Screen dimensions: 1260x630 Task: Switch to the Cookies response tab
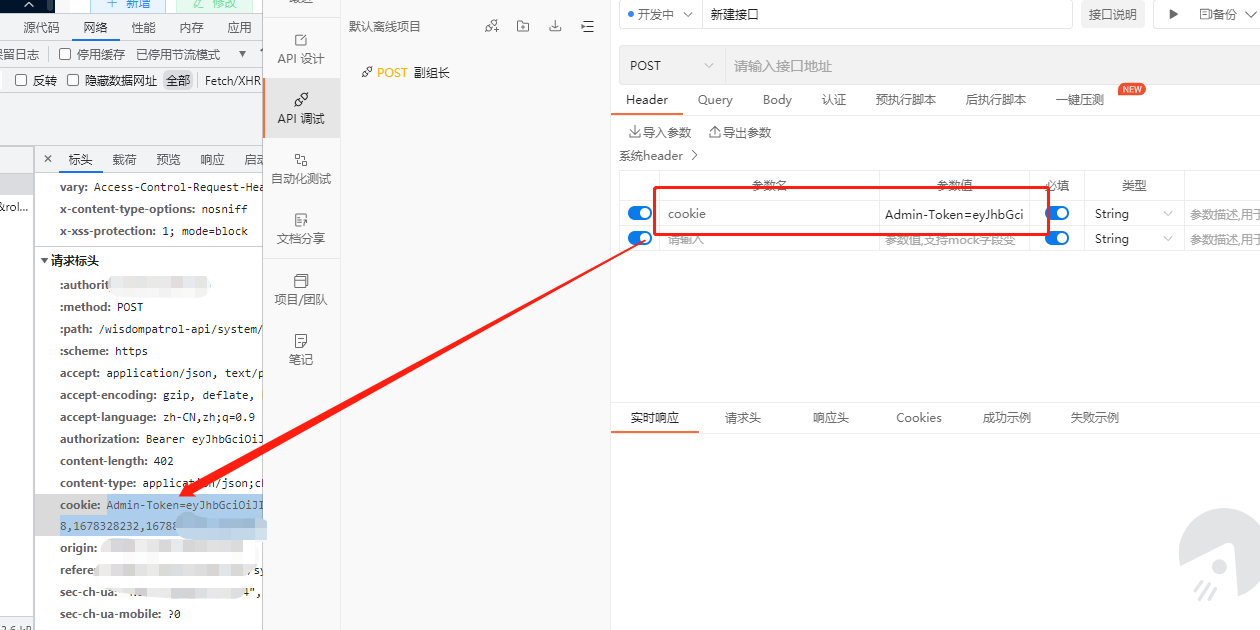tap(919, 418)
